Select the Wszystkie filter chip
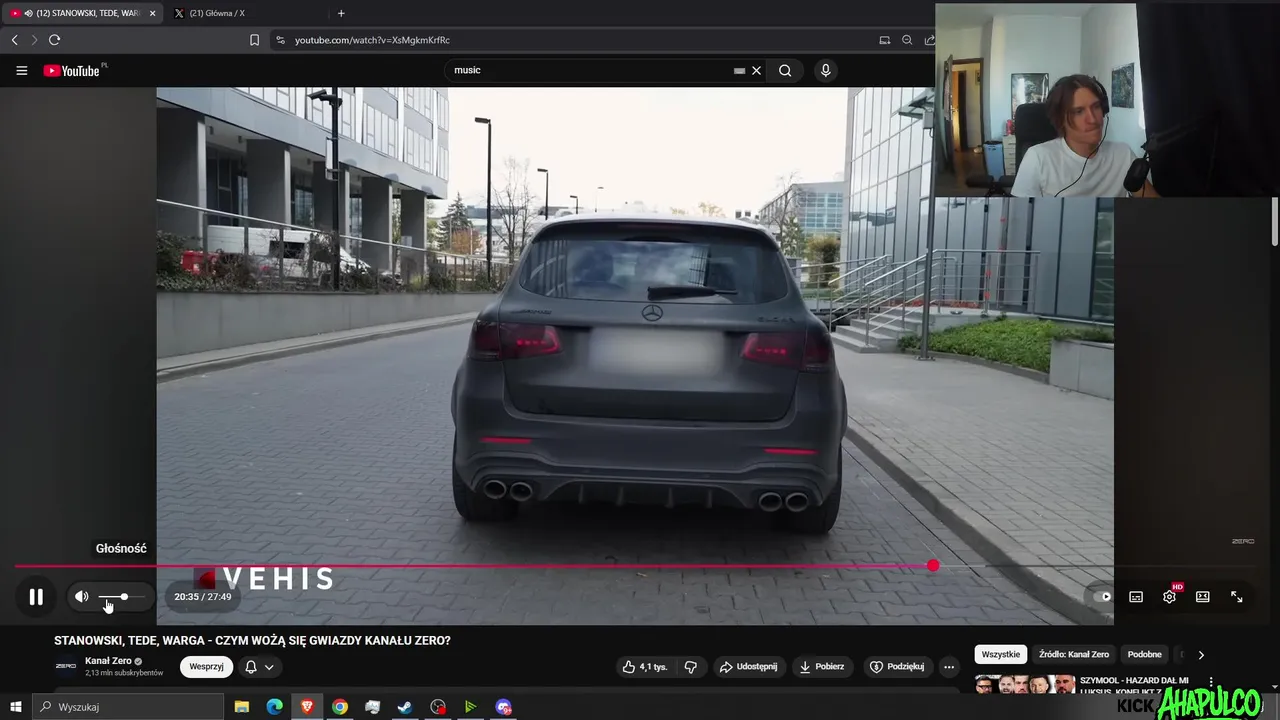Screen dimensions: 1280x720 tap(1001, 654)
